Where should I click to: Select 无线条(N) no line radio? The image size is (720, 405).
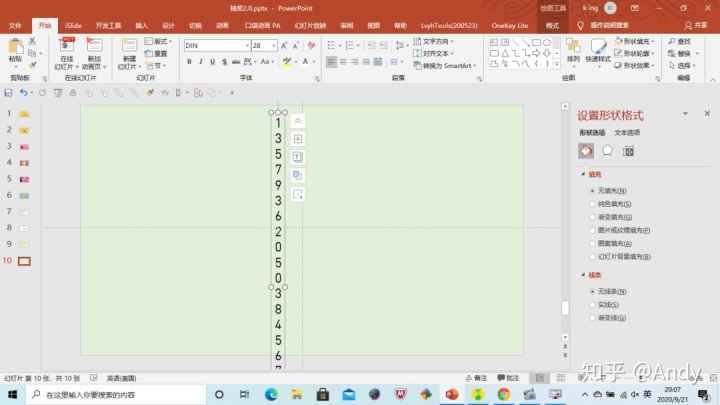(x=592, y=291)
